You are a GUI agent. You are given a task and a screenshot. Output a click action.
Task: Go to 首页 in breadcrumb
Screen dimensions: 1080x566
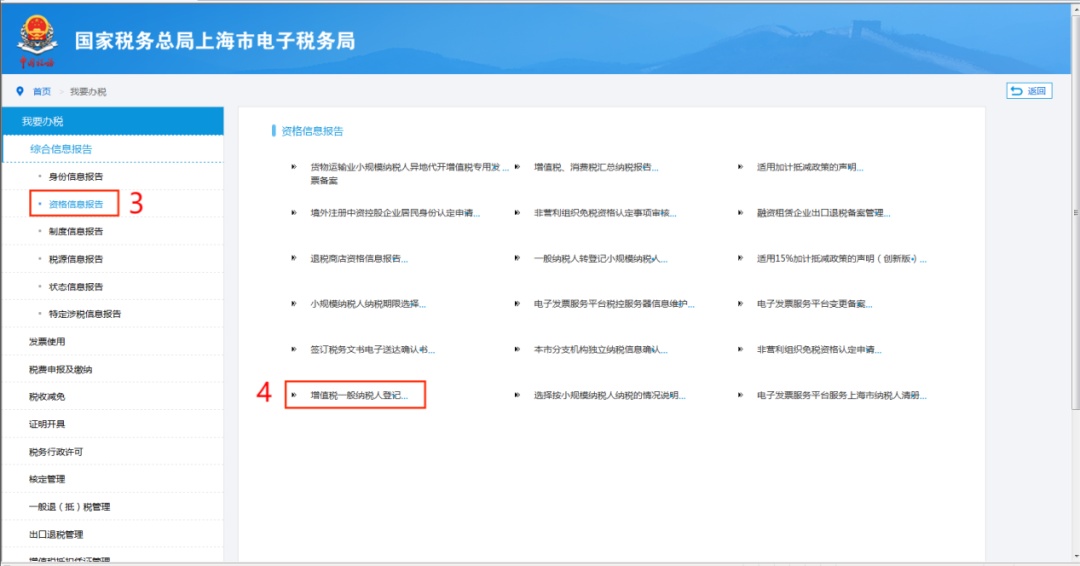[x=42, y=92]
